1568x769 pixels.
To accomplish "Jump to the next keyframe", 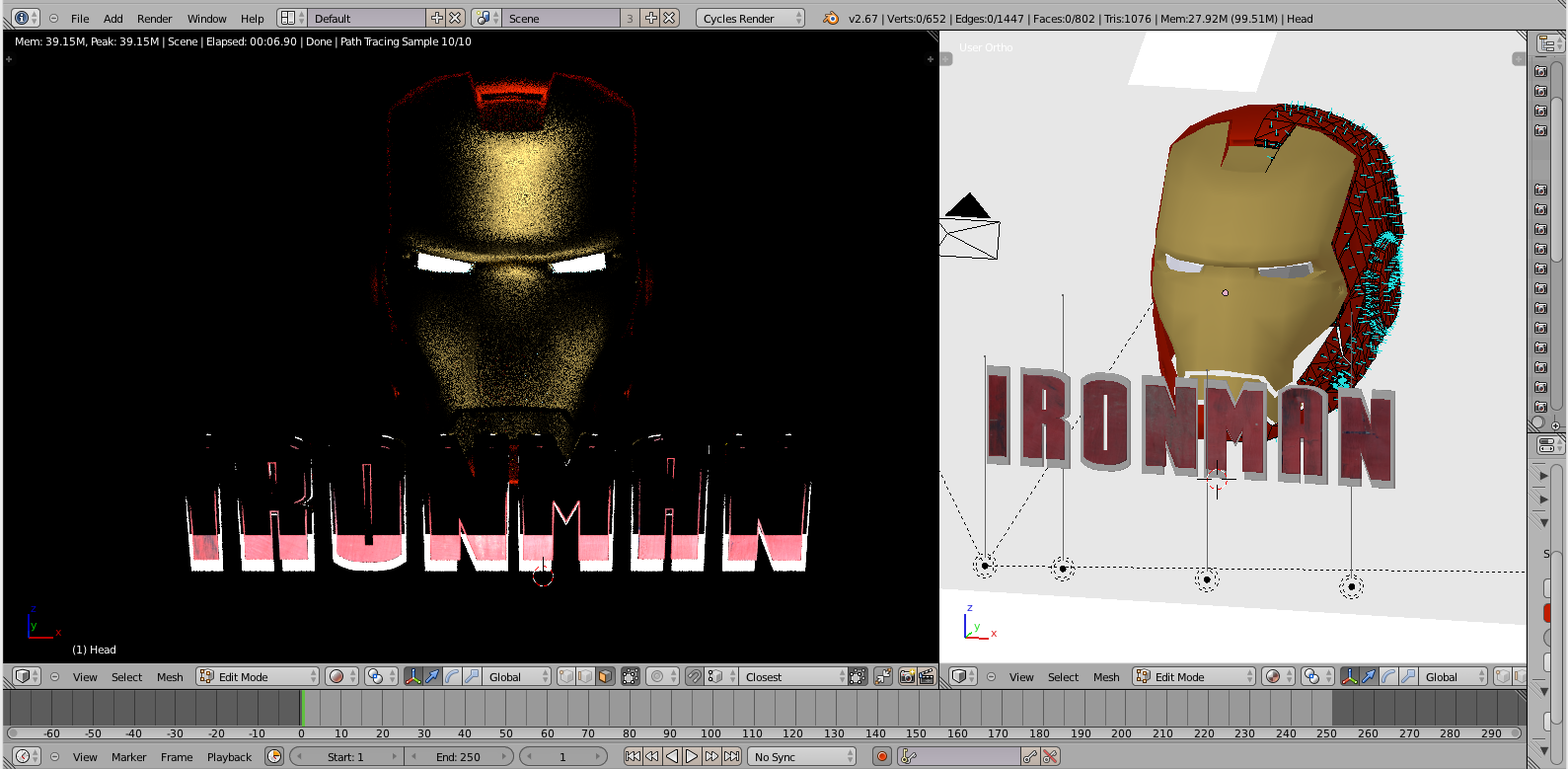I will click(711, 757).
